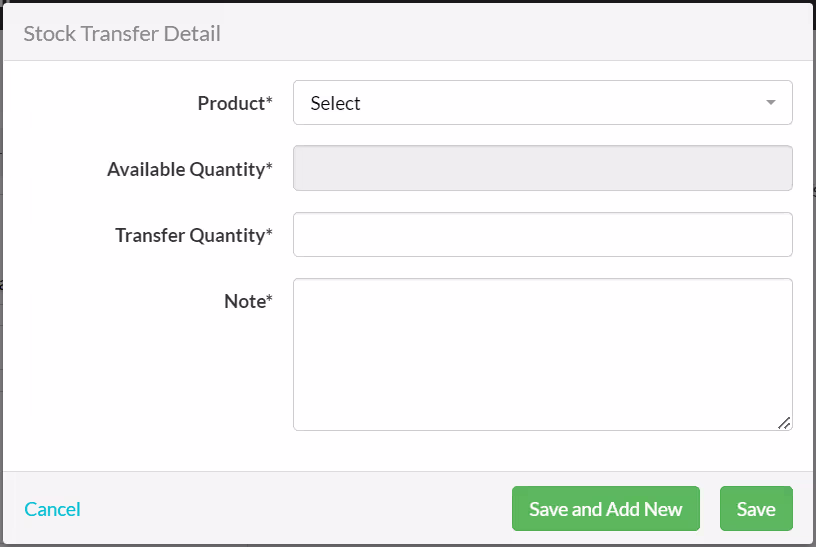Click inside the Note text area

point(543,354)
